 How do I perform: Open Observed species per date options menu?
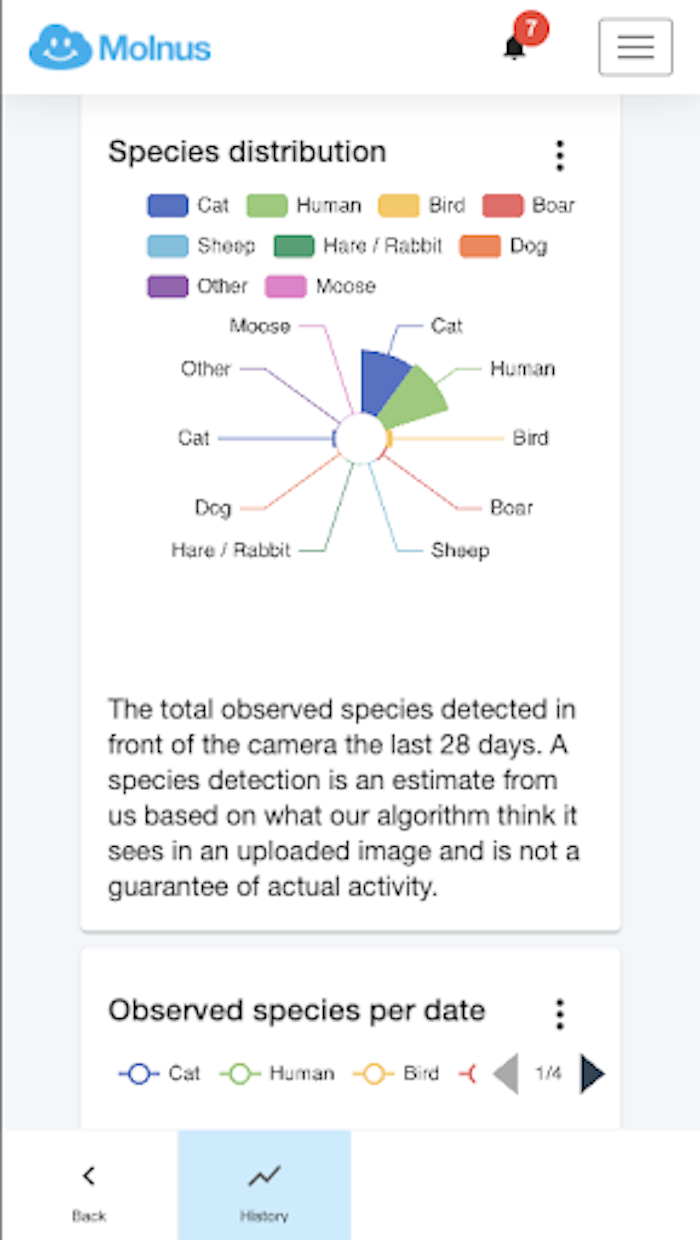click(559, 1013)
